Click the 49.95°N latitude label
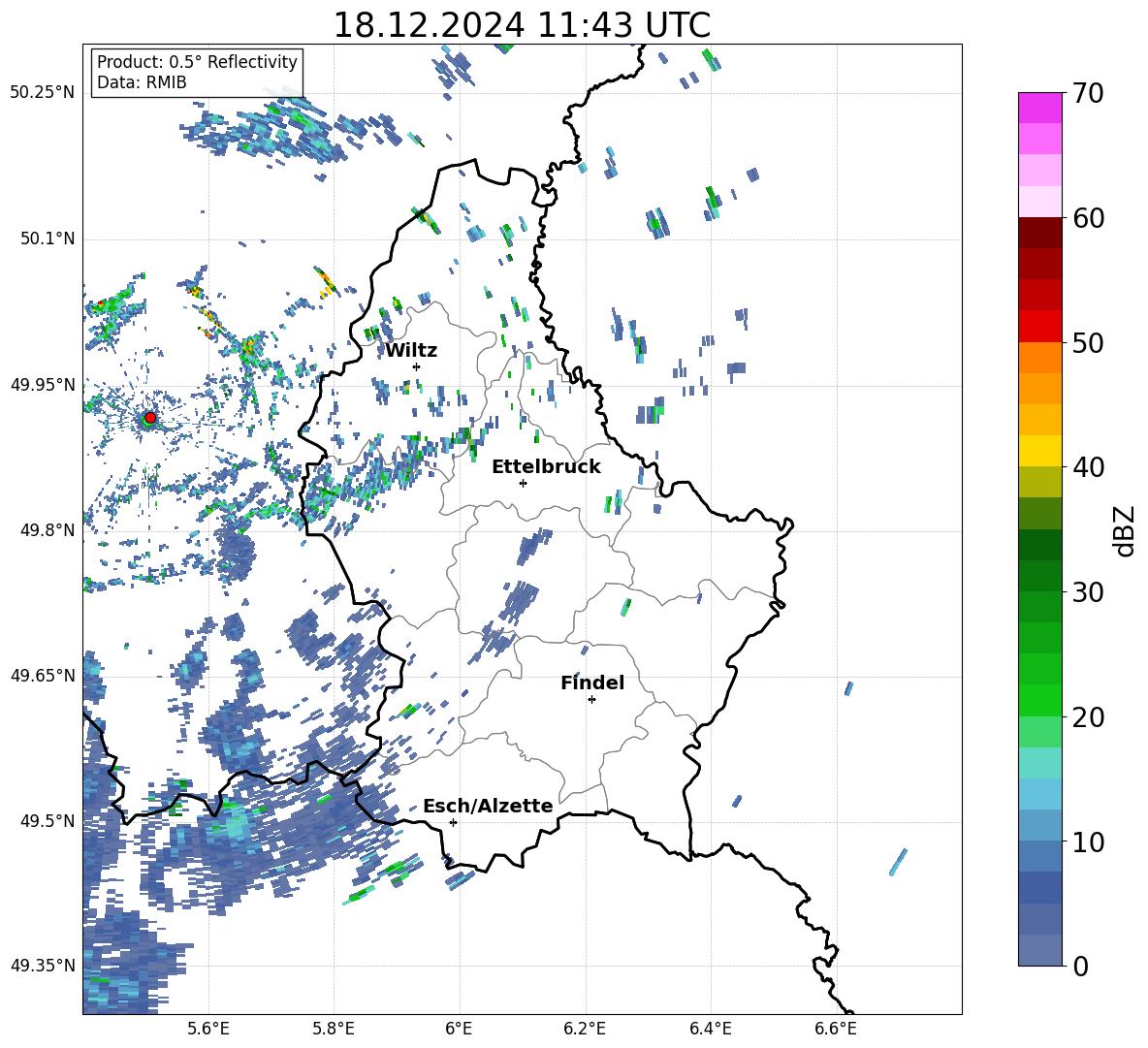1148x1048 pixels. point(43,384)
